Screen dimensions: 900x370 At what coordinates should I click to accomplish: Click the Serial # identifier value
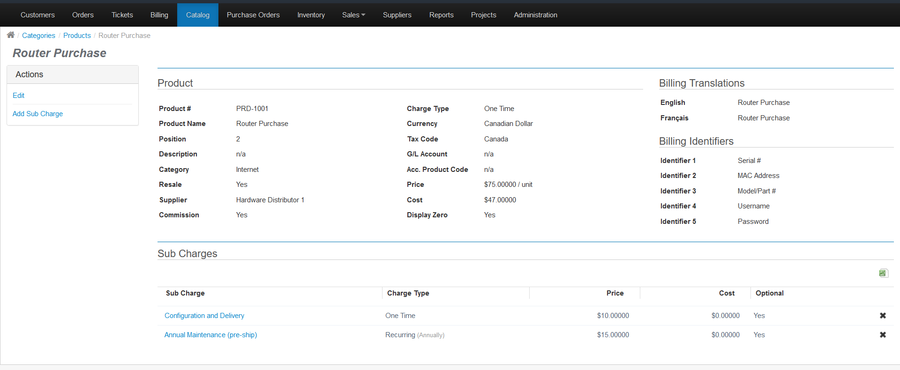pyautogui.click(x=749, y=161)
